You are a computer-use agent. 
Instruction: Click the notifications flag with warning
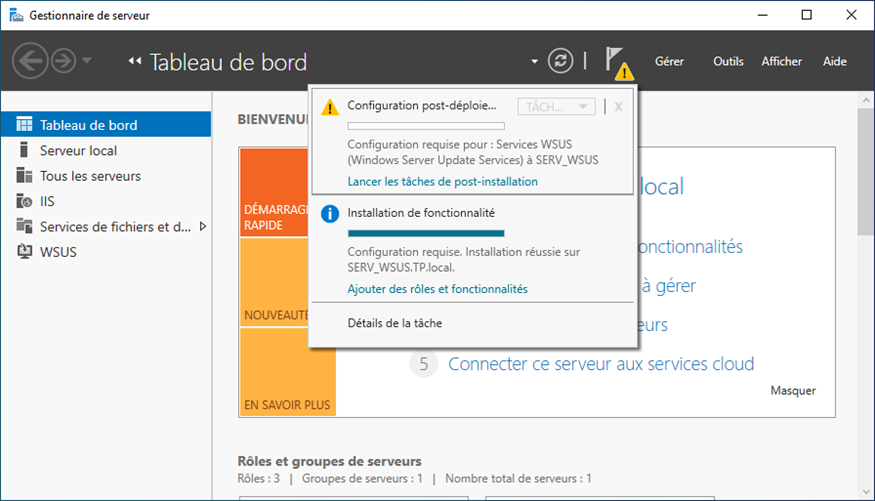click(618, 63)
